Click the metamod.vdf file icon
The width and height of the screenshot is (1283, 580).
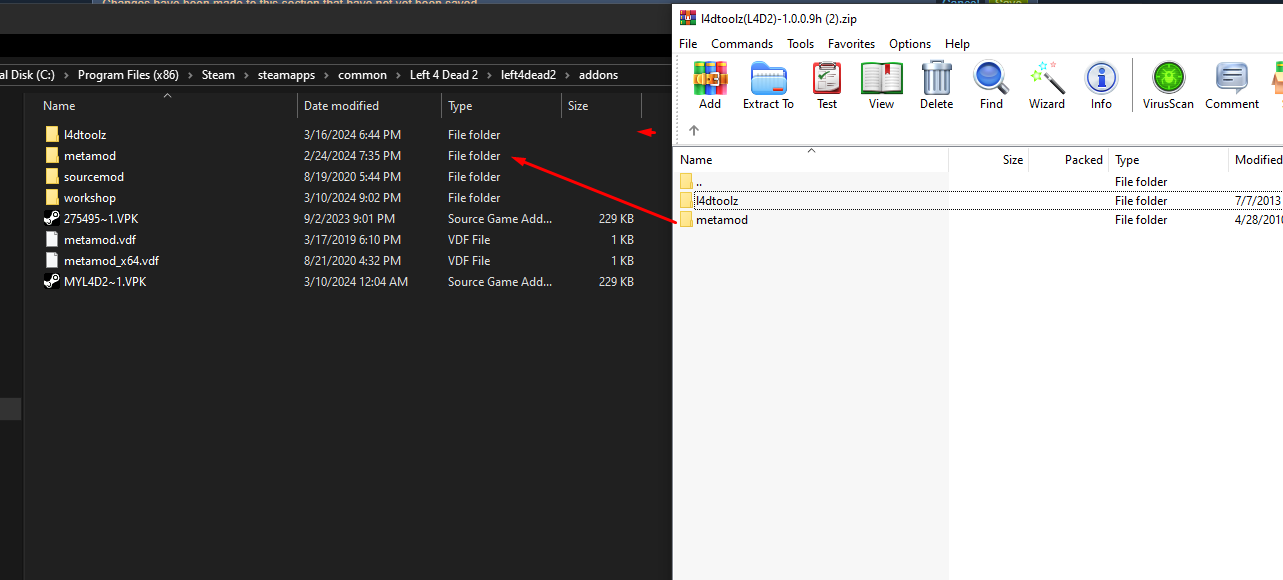pos(52,239)
